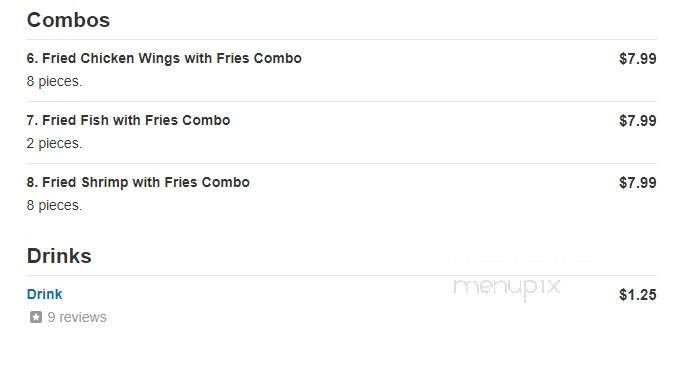Click the $7.99 price for fried shrimp combo
Viewport: 686px width, 369px height.
[637, 183]
